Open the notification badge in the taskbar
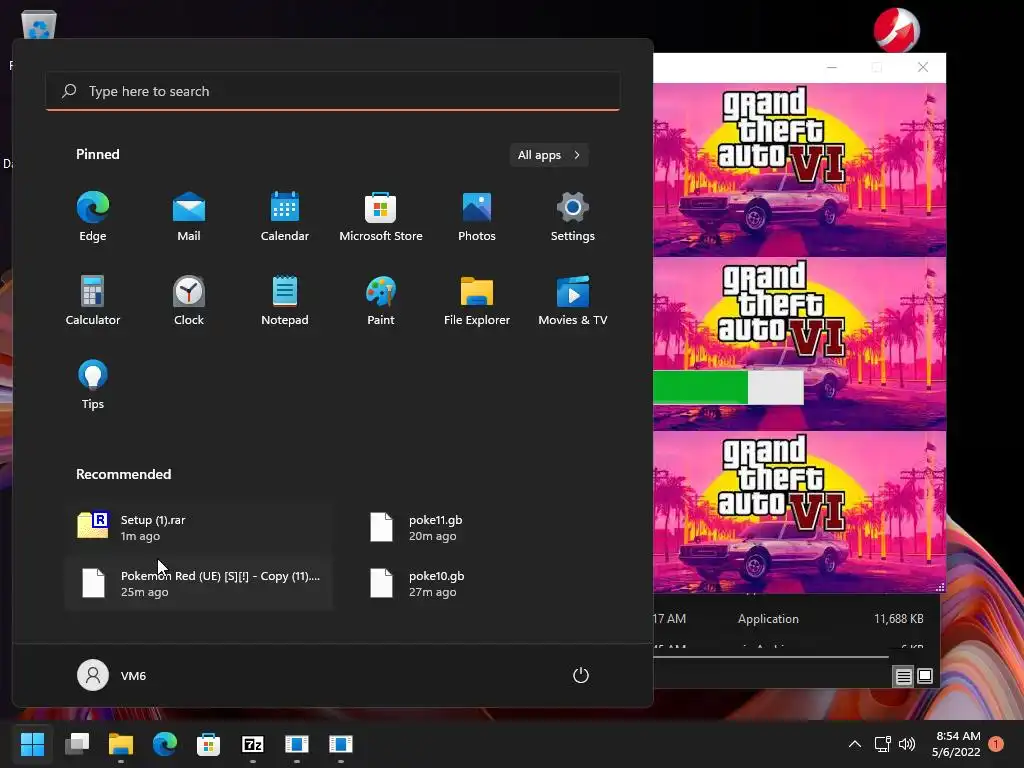 pos(996,744)
